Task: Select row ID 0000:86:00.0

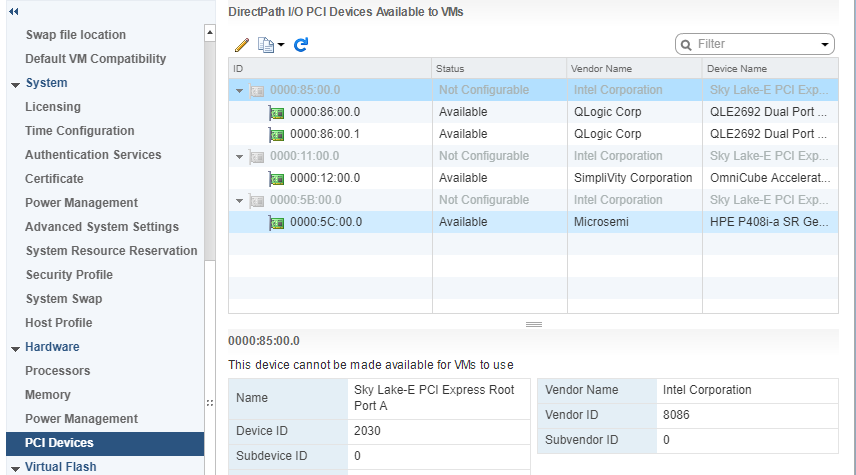Action: pos(325,112)
